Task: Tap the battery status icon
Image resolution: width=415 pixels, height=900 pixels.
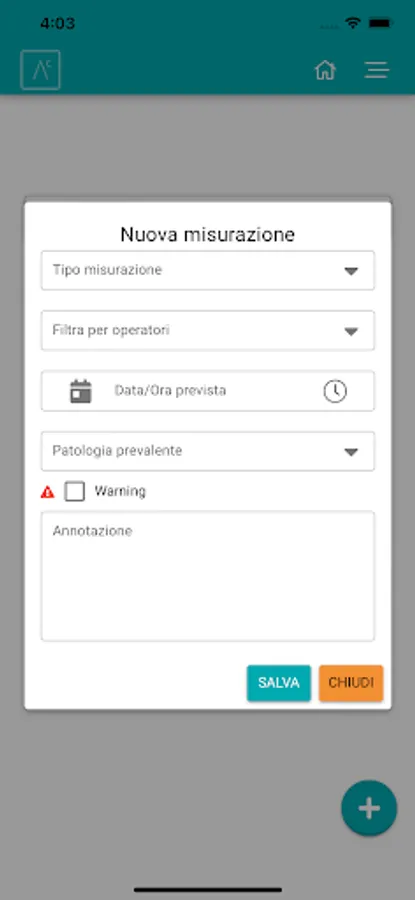Action: pyautogui.click(x=380, y=23)
